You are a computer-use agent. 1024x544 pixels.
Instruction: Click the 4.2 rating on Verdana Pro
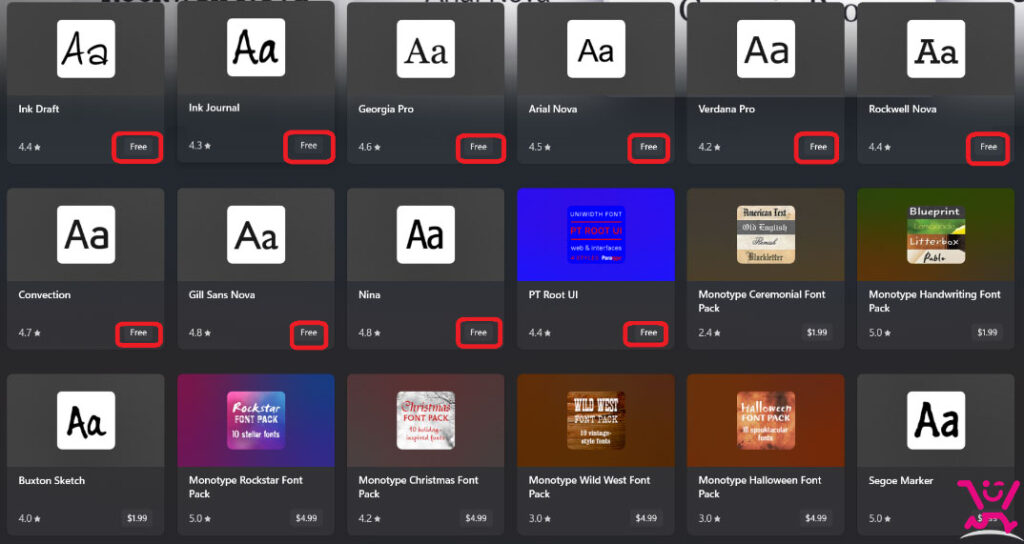point(710,148)
